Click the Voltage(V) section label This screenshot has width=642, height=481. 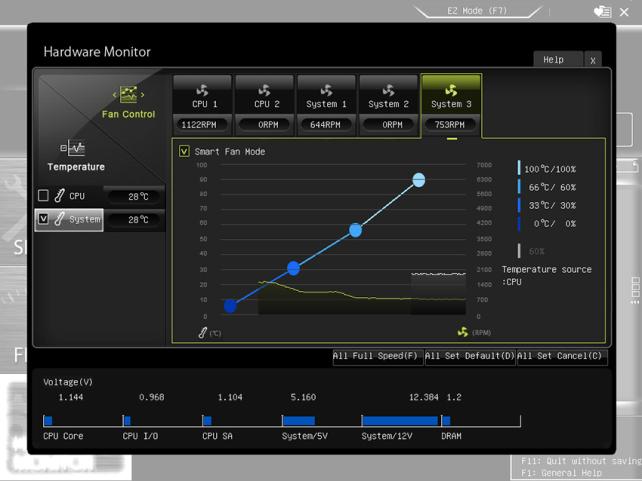pyautogui.click(x=68, y=382)
